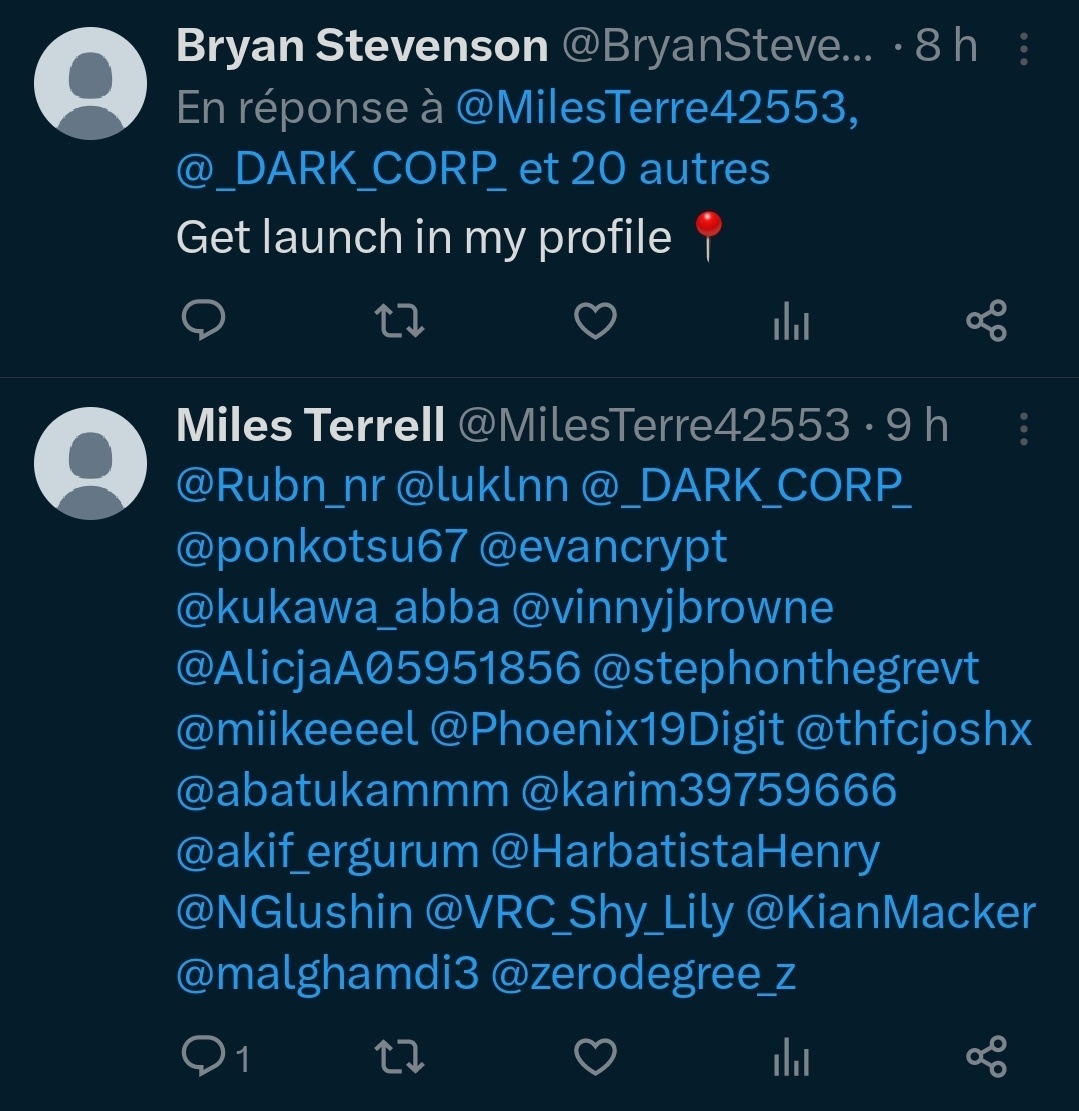Open the @Phoenix19Digit mention link
Viewport: 1079px width, 1111px height.
607,730
